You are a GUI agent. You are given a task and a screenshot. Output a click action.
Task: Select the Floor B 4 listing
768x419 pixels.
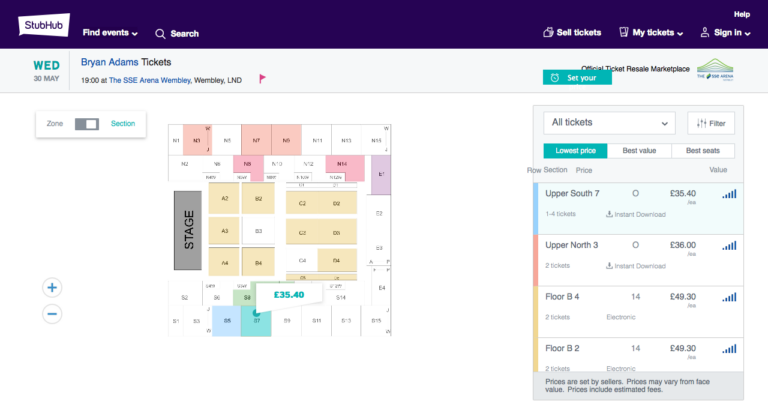[638, 312]
